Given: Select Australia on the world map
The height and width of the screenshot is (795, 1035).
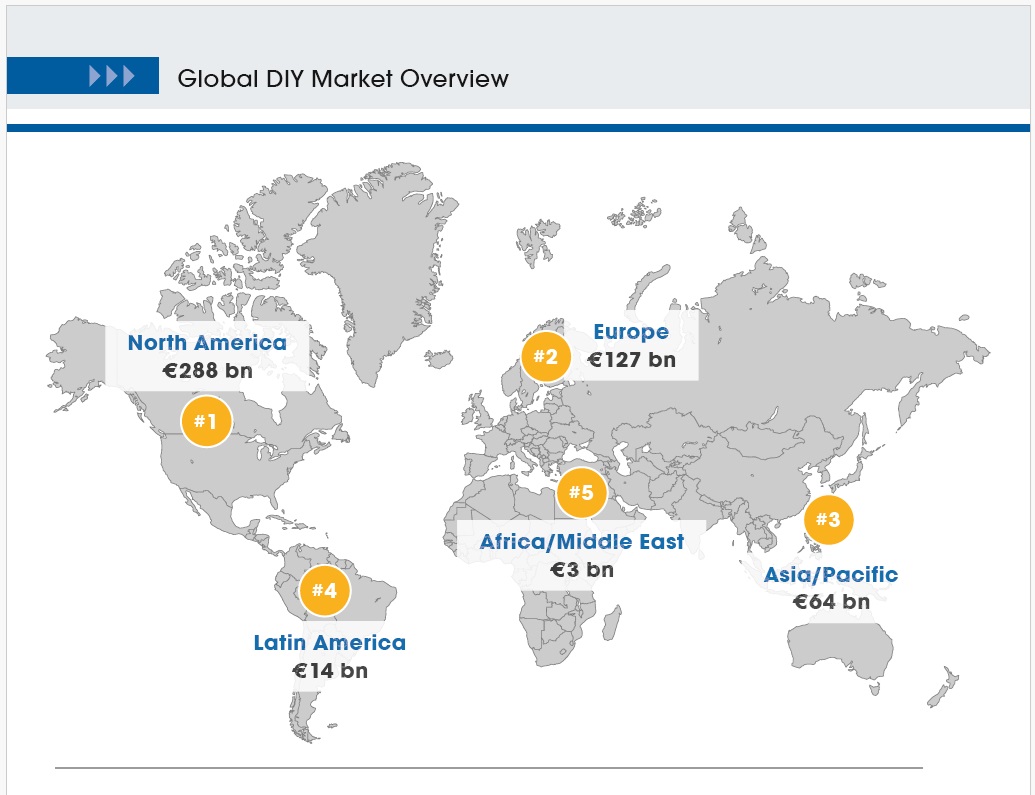Looking at the screenshot, I should coord(838,645).
